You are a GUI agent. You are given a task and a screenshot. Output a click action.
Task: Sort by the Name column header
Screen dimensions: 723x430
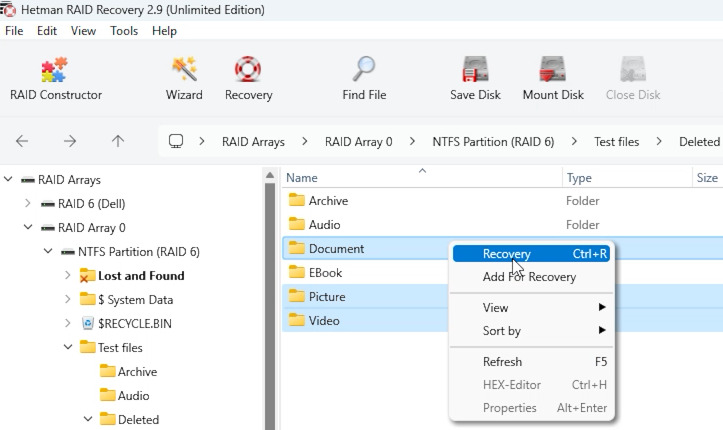(421, 177)
